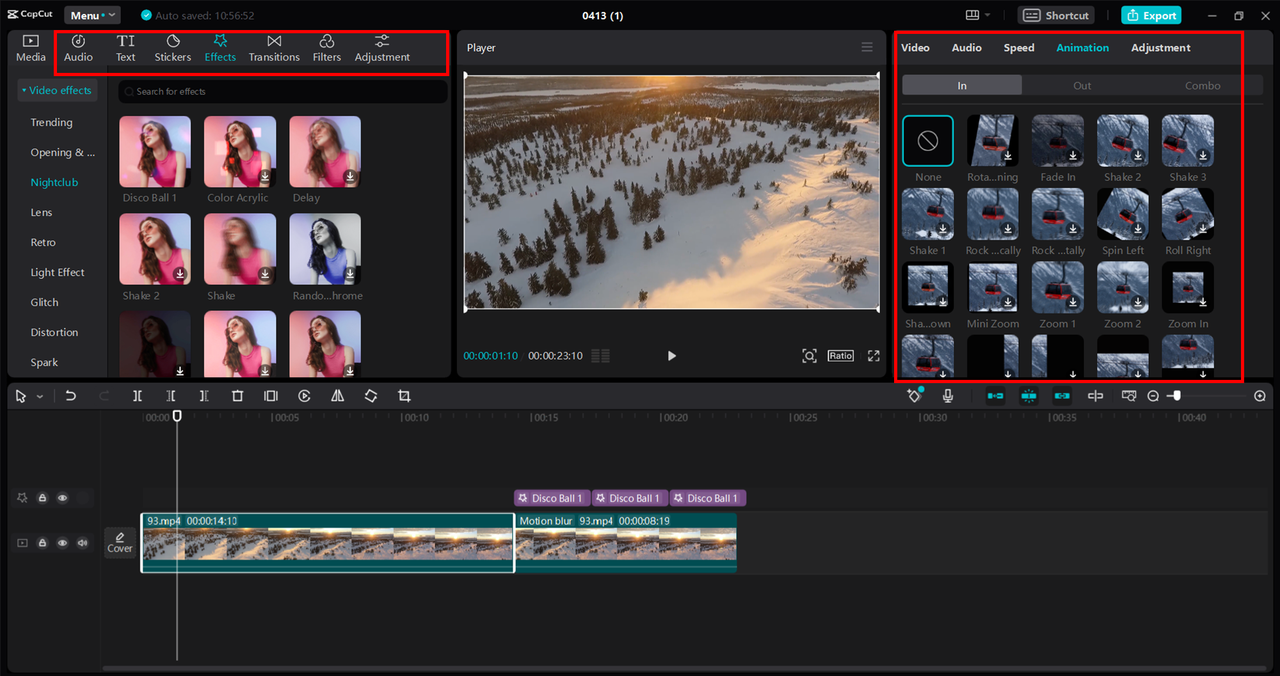The width and height of the screenshot is (1280, 676).
Task: Collapse the Video effects category expander
Action: coord(59,90)
